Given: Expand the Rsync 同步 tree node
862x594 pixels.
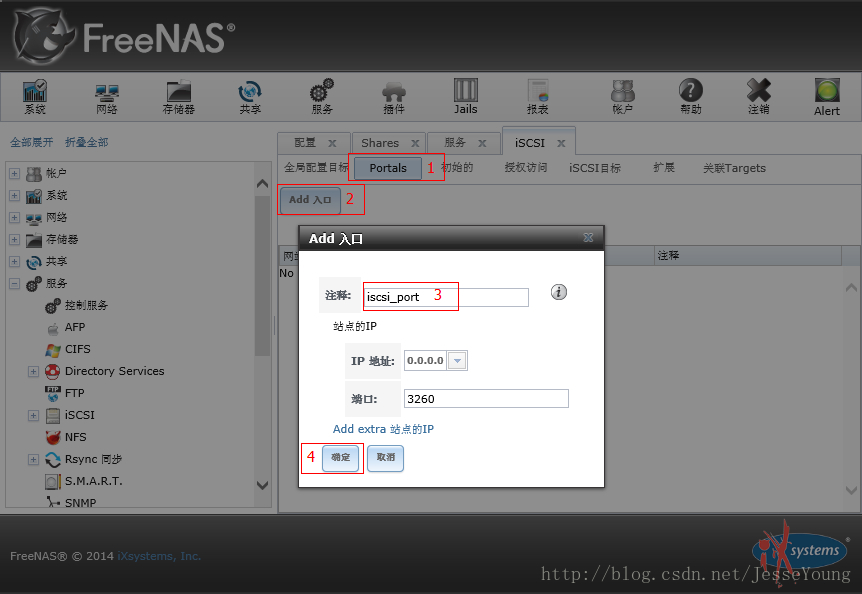Looking at the screenshot, I should 34,459.
